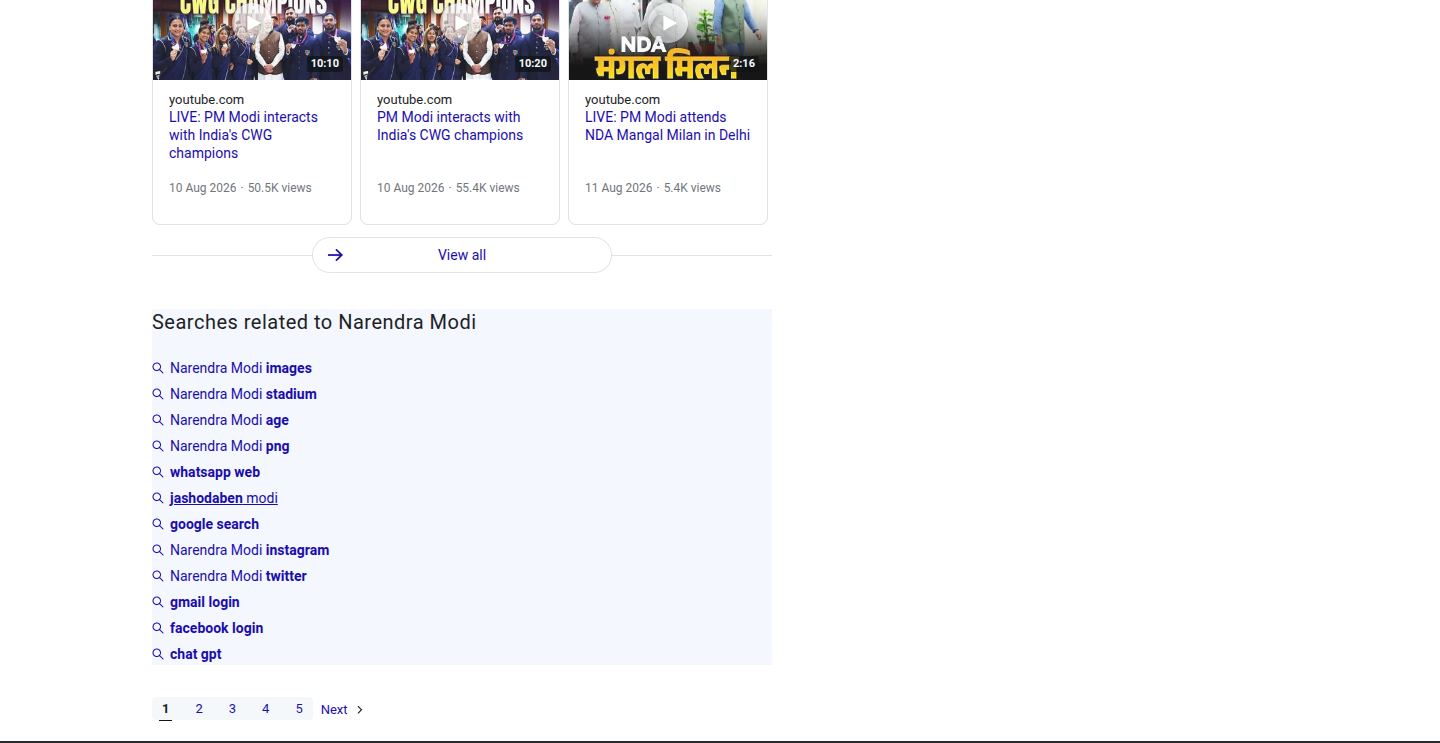Go to results page 2
Image resolution: width=1440 pixels, height=743 pixels.
pos(199,709)
